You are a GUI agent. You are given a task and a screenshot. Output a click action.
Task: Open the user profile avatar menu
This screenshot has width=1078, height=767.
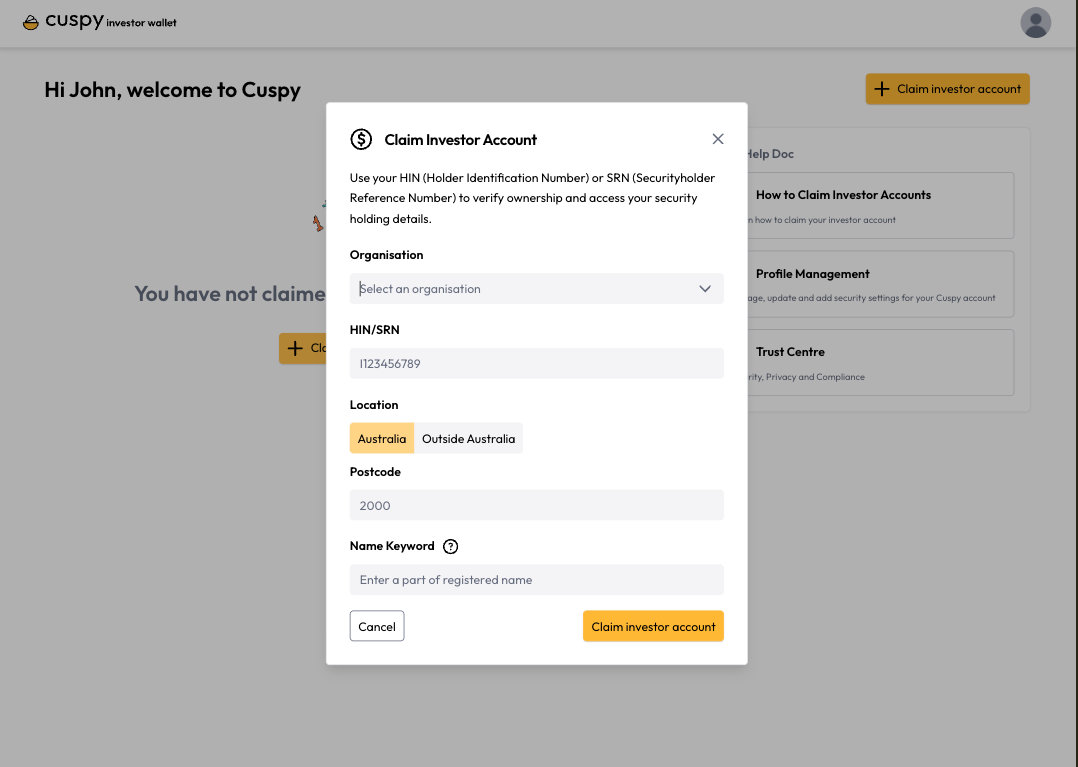pos(1035,23)
